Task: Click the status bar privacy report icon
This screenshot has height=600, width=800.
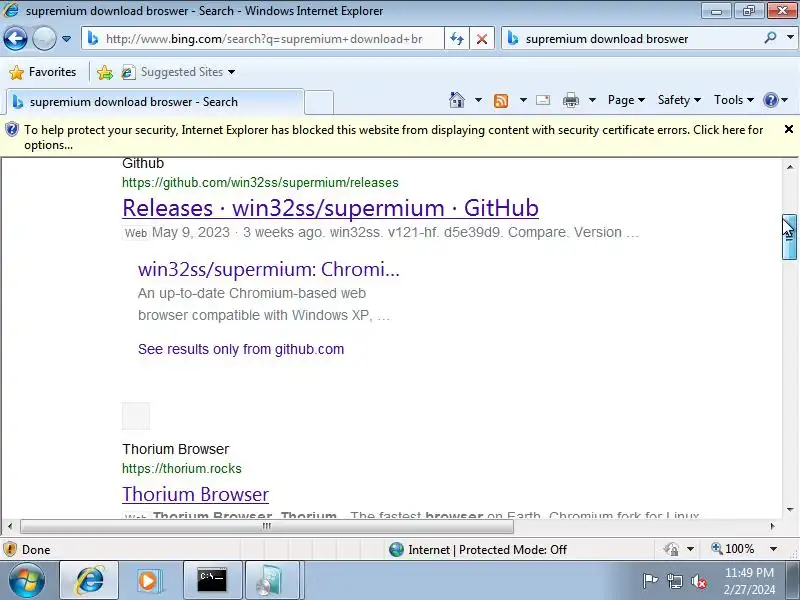Action: [x=671, y=549]
